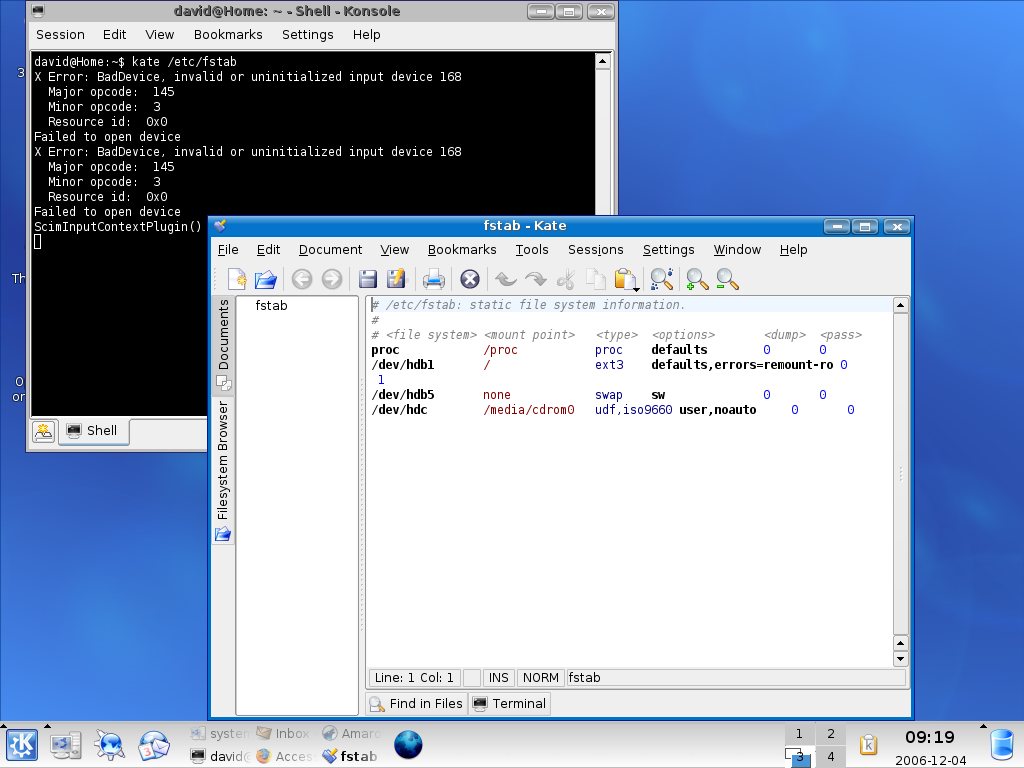This screenshot has width=1024, height=768.
Task: Click 'defaults,errors=remount-ro' in the editor
Action: (x=742, y=365)
